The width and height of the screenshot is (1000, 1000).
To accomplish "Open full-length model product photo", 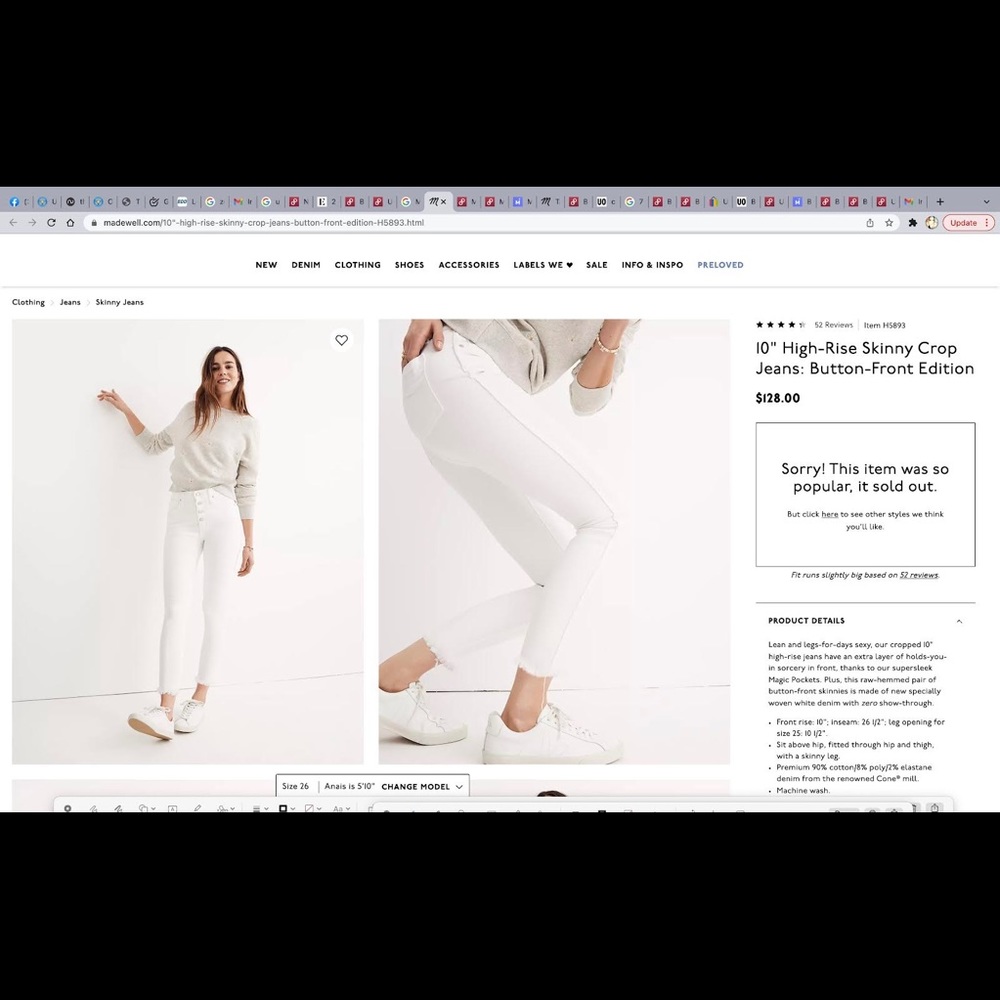I will coord(188,541).
